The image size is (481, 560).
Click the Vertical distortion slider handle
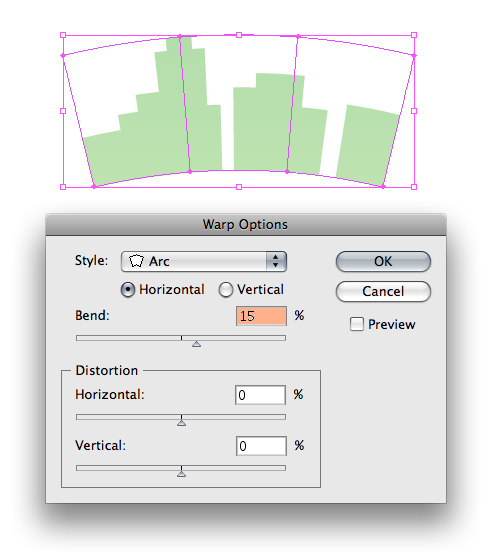tap(181, 474)
